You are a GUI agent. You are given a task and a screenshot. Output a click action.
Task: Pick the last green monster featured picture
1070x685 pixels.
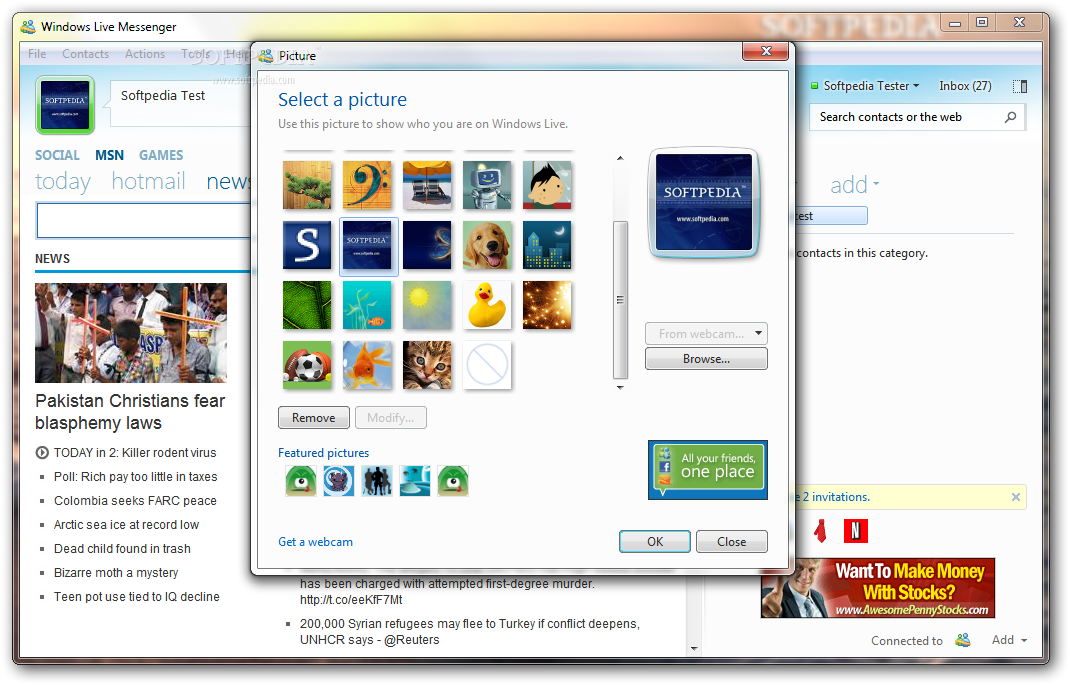[453, 480]
